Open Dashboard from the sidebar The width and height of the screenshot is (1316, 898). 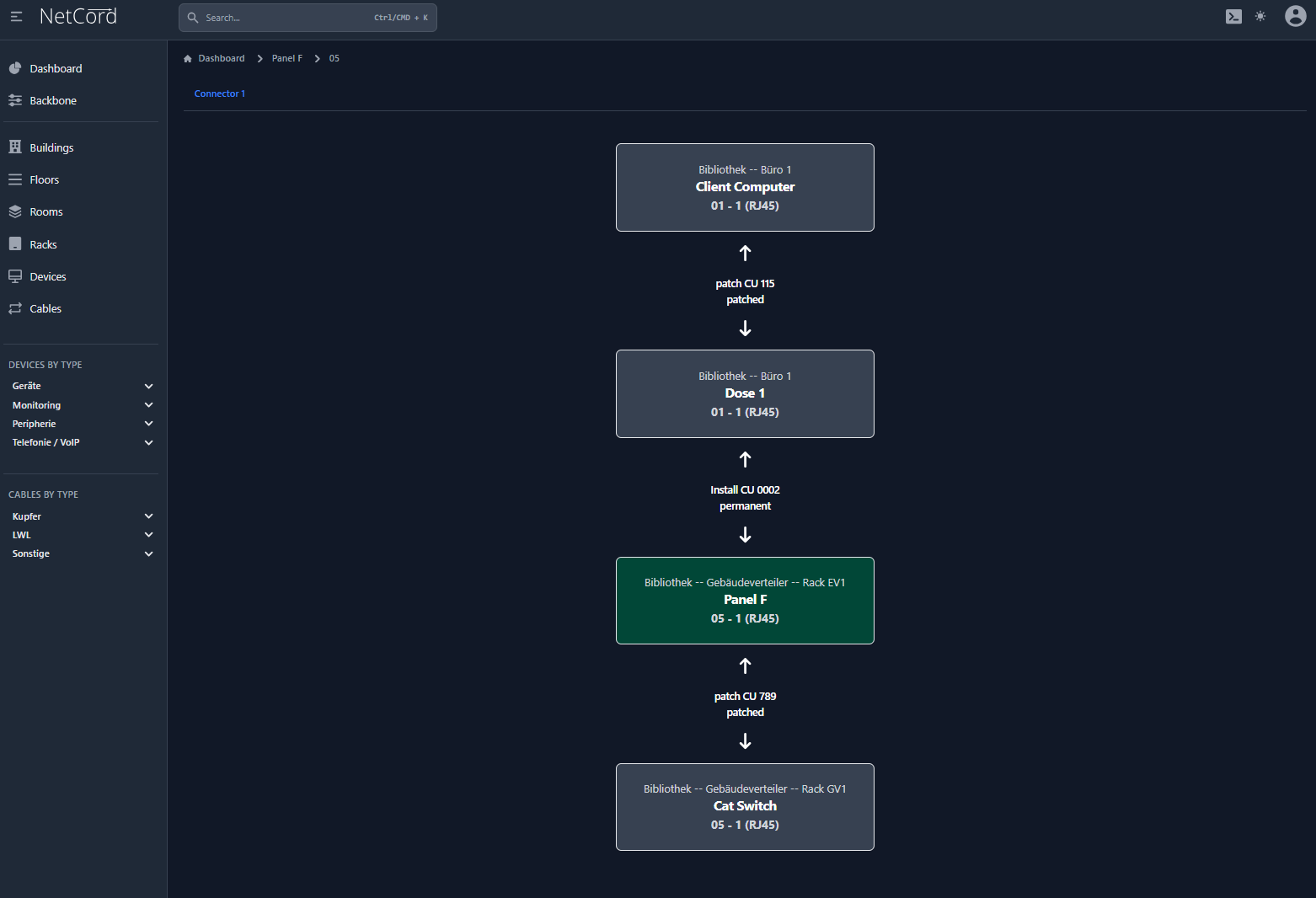coord(56,69)
